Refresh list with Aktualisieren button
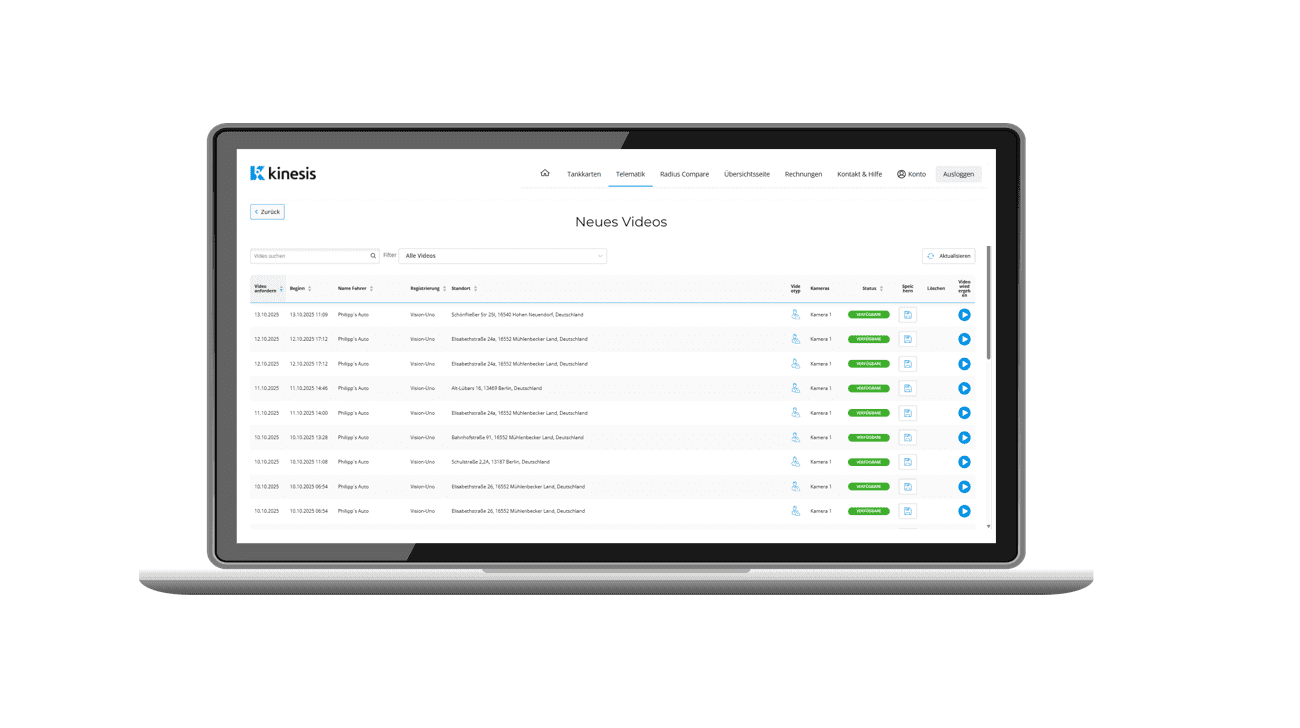The image size is (1300, 728). pos(948,256)
